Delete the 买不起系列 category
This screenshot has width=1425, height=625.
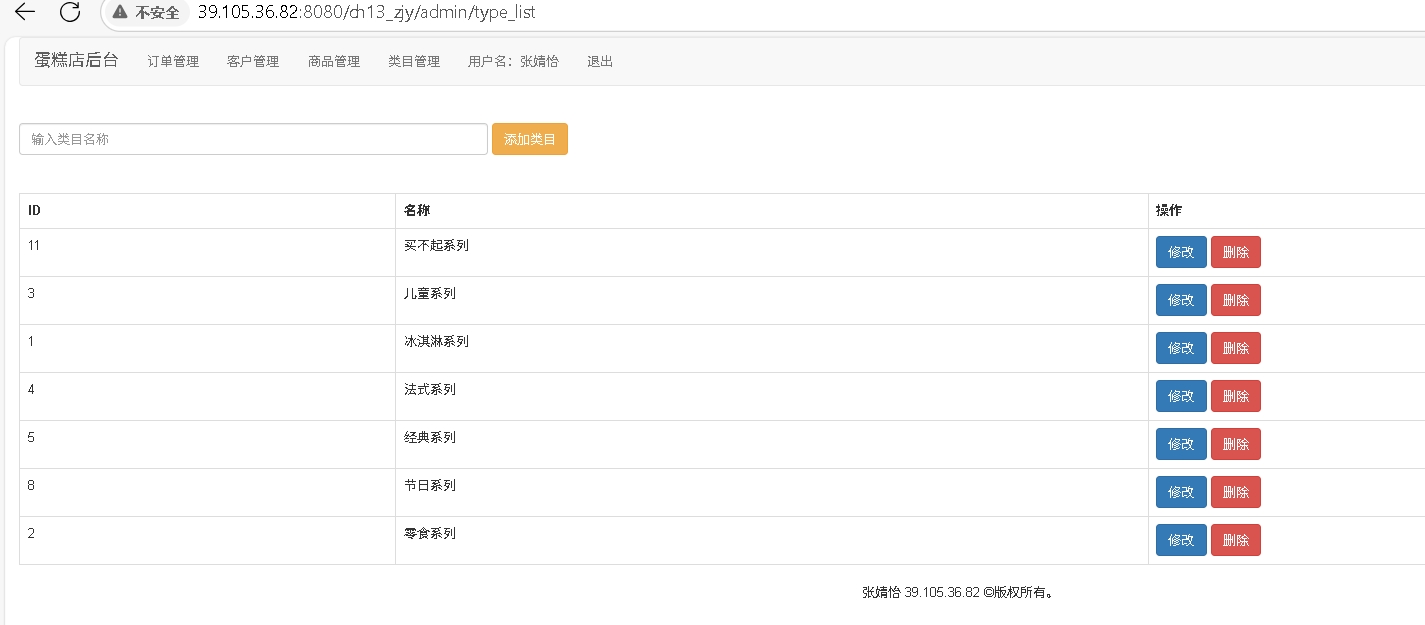pyautogui.click(x=1235, y=252)
